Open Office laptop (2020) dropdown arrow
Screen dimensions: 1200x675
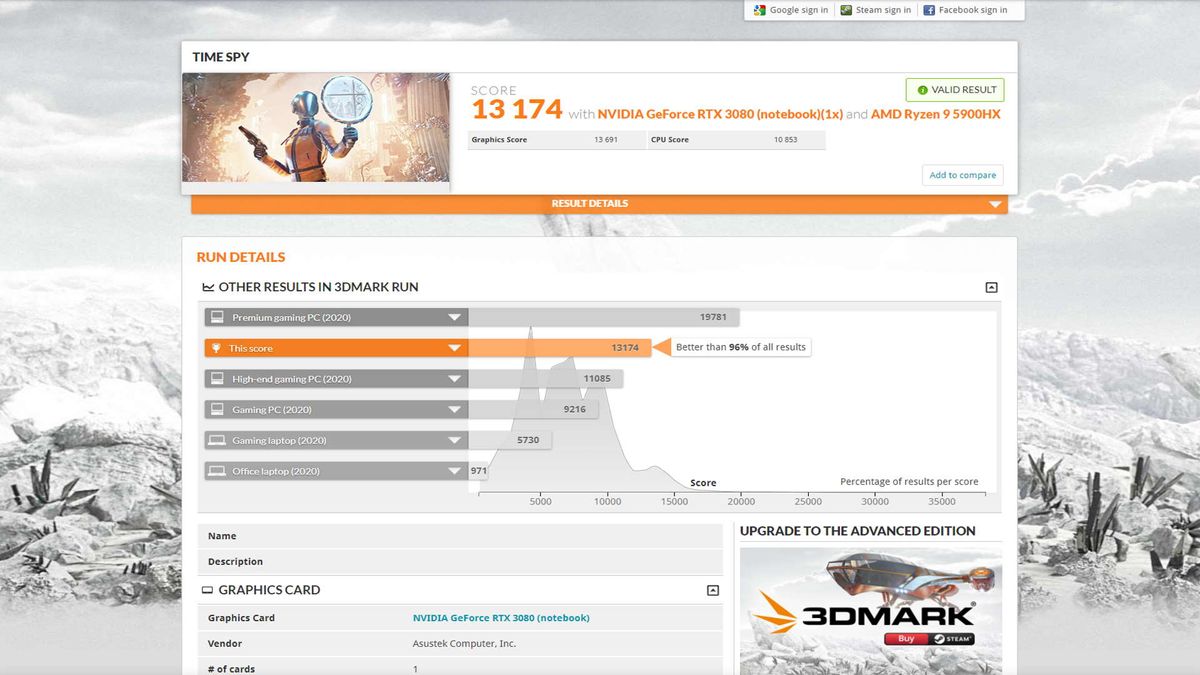pos(455,471)
